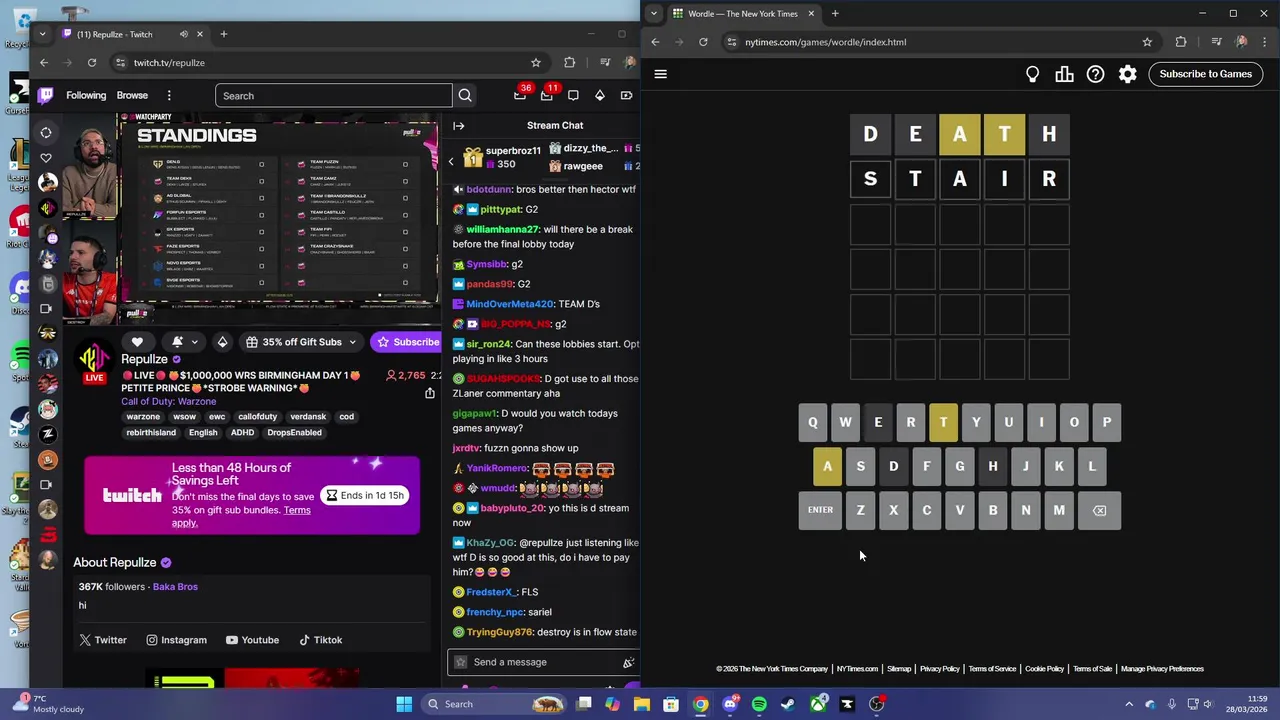Open File Explorer from the taskbar
The width and height of the screenshot is (1280, 720).
[x=642, y=704]
